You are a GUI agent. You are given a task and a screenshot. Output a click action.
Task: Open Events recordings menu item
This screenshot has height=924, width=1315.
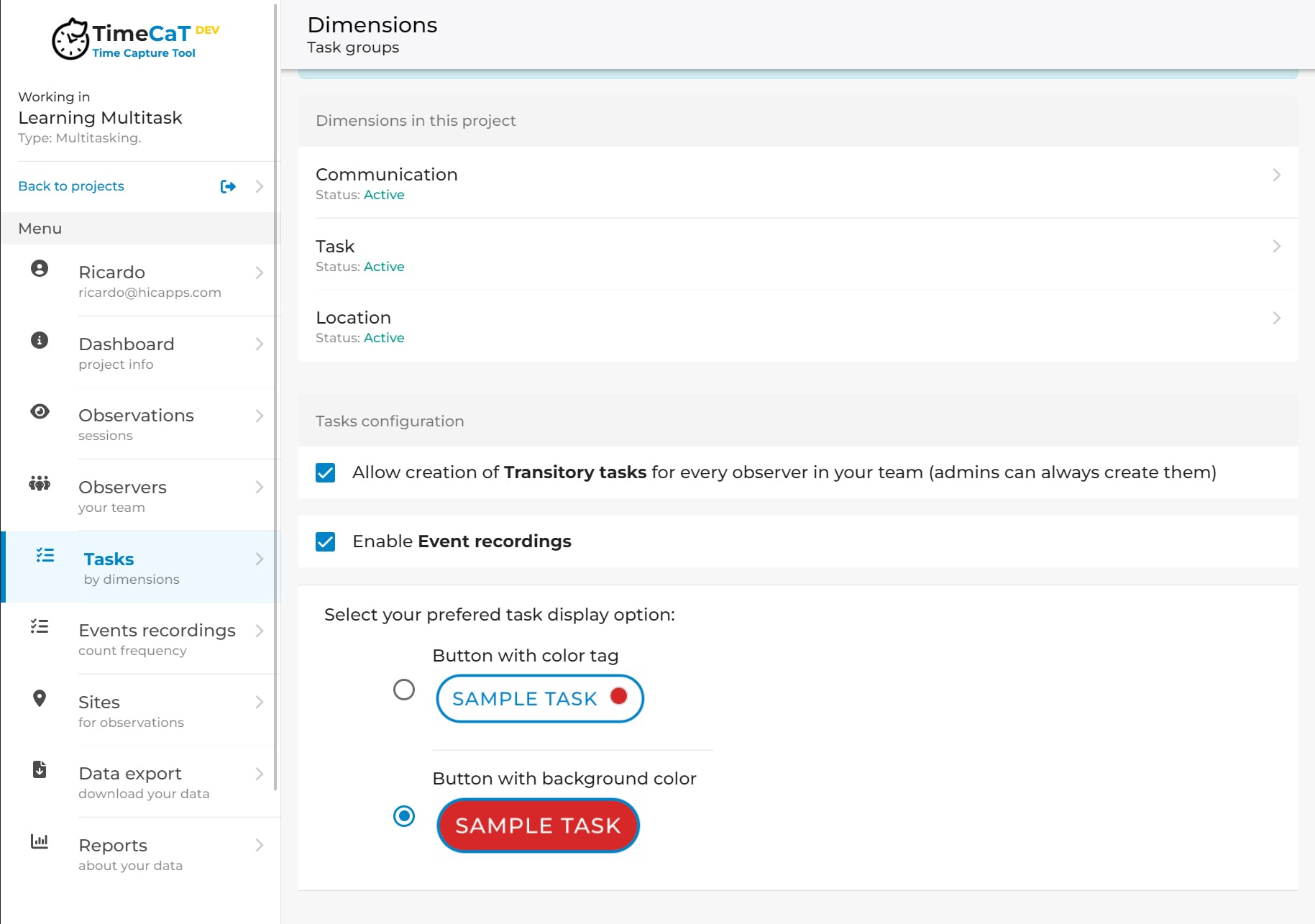point(157,639)
